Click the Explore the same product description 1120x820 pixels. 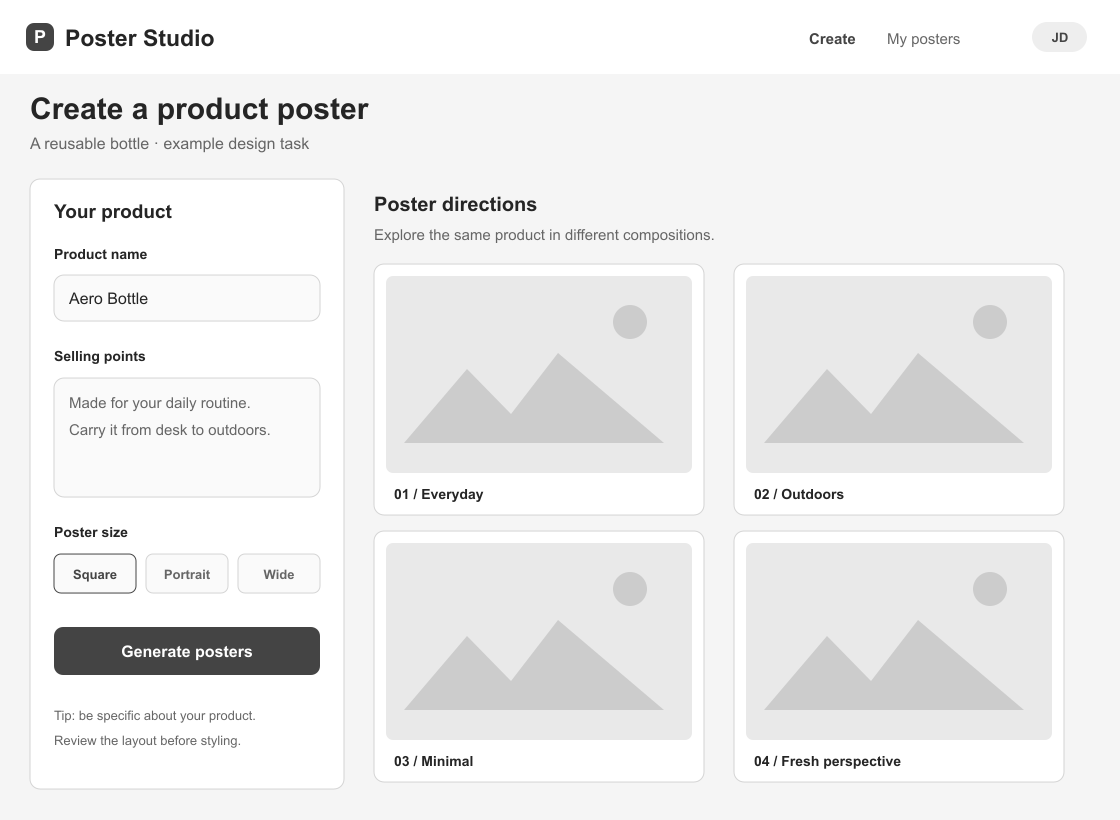coord(544,235)
